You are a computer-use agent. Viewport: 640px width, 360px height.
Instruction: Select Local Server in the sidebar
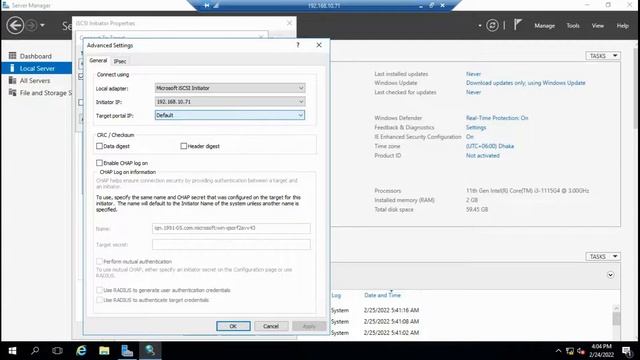37,68
